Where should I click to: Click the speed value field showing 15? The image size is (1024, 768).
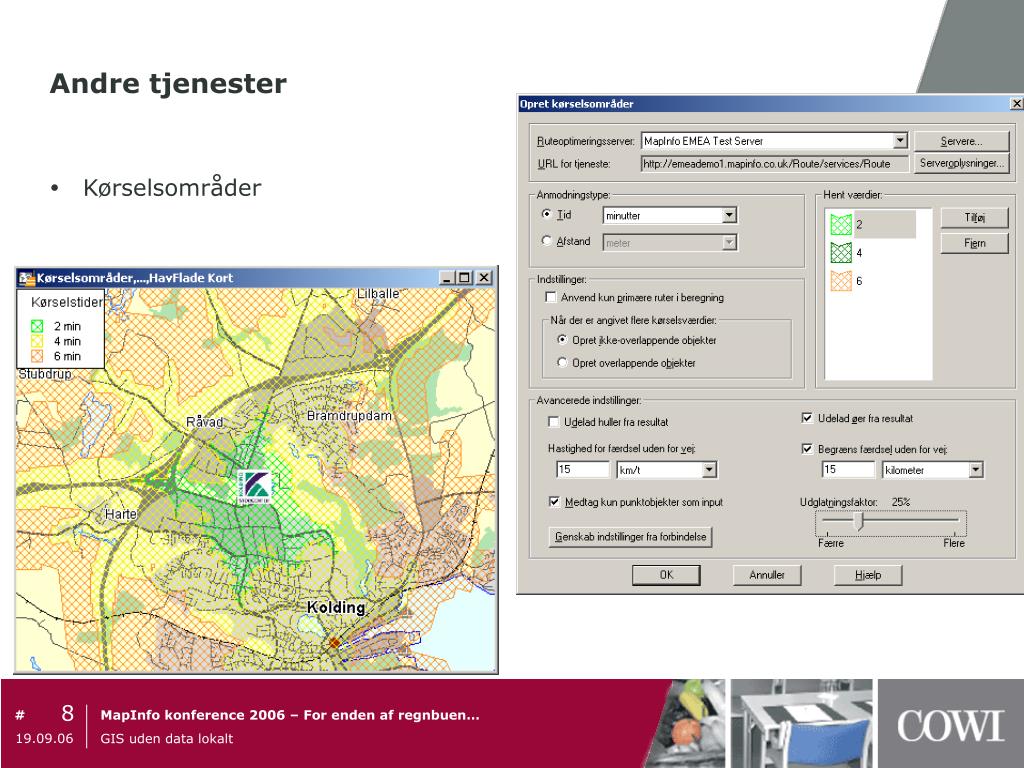(x=583, y=470)
